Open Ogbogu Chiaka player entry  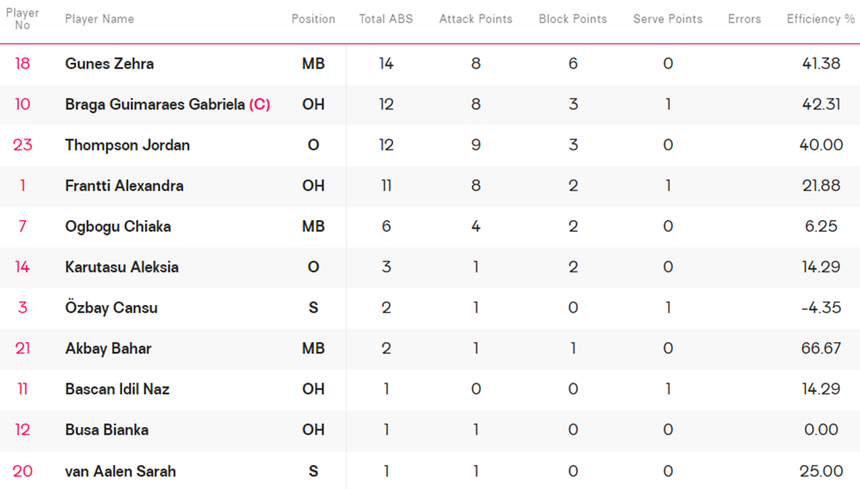pos(118,227)
